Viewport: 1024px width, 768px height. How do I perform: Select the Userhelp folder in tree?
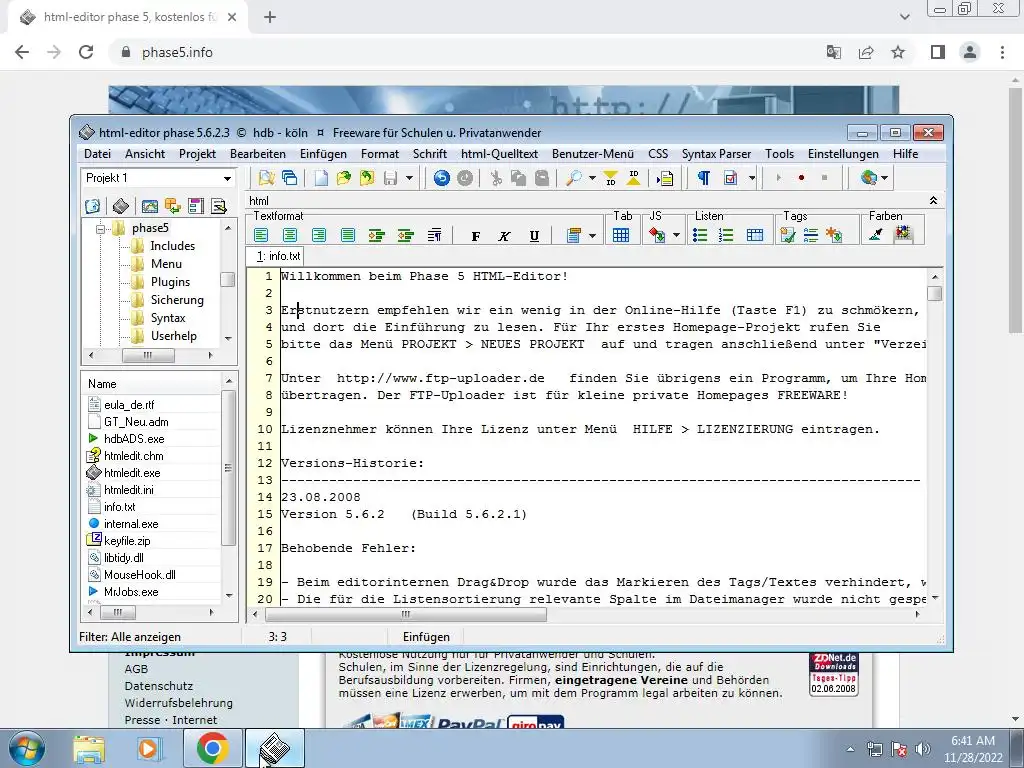click(174, 336)
